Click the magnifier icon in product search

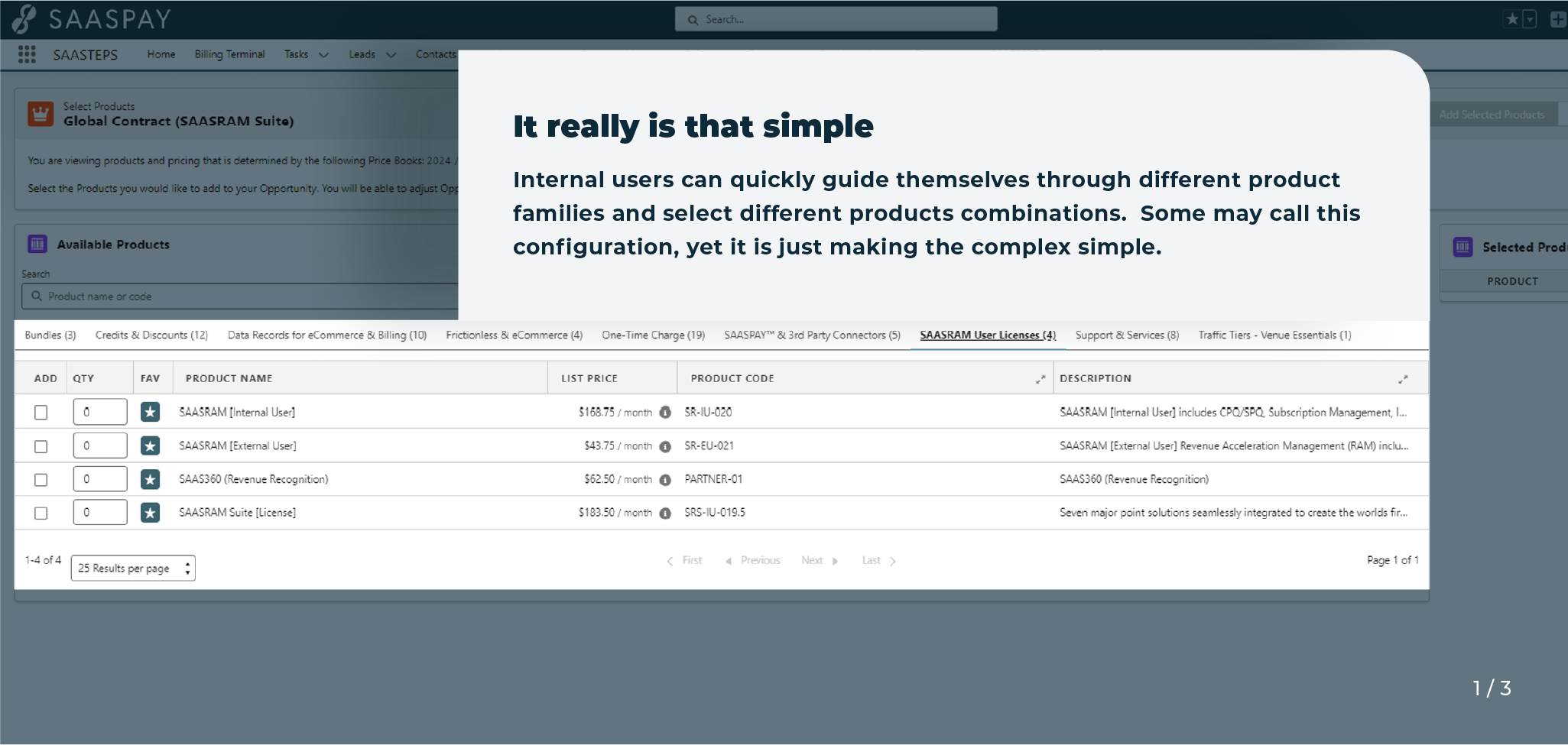point(36,296)
